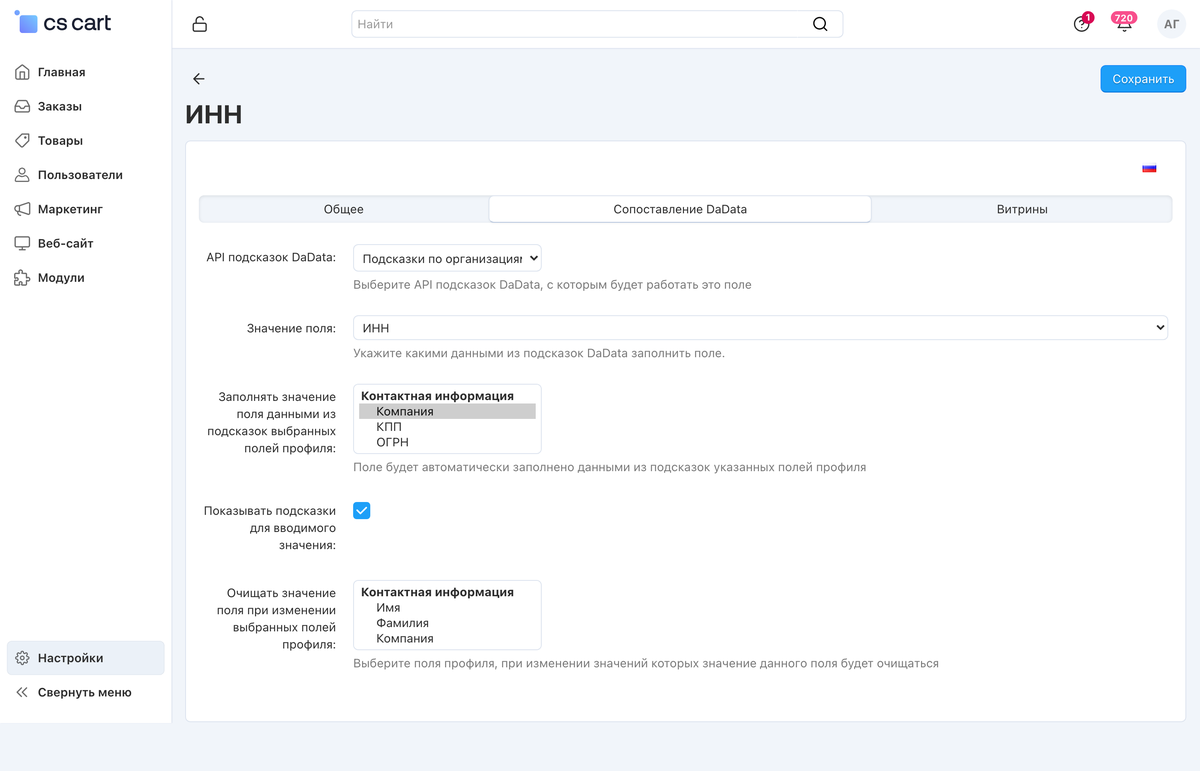Screen dimensions: 1200x771
Task: Toggle Показывать подсказки checkbox
Action: (x=362, y=511)
